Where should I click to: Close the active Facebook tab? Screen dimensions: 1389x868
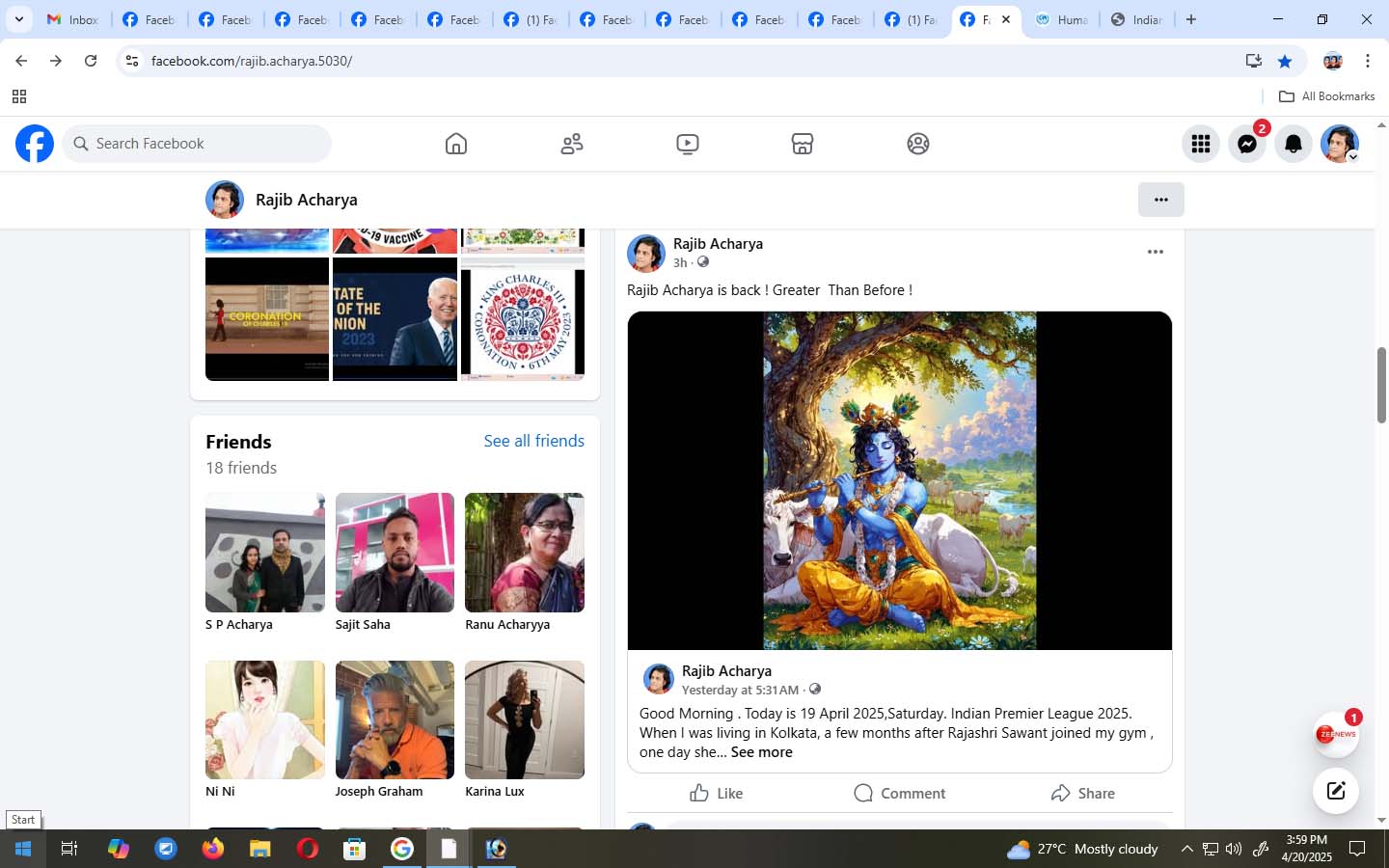(1005, 19)
